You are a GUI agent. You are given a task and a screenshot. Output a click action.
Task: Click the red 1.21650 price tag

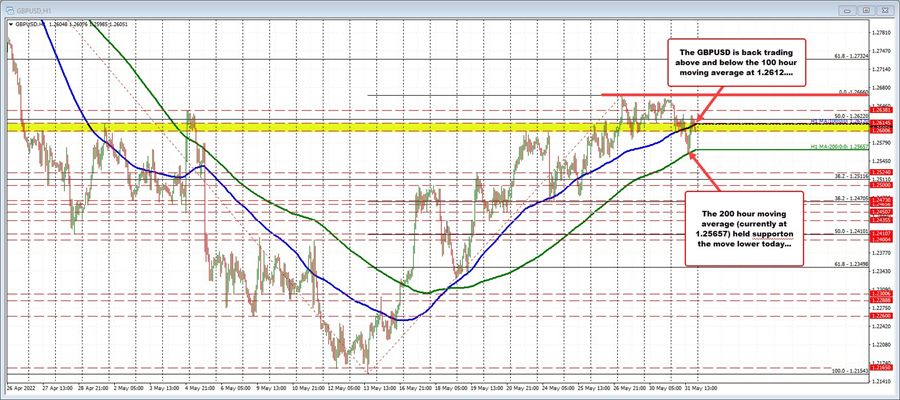pyautogui.click(x=881, y=366)
